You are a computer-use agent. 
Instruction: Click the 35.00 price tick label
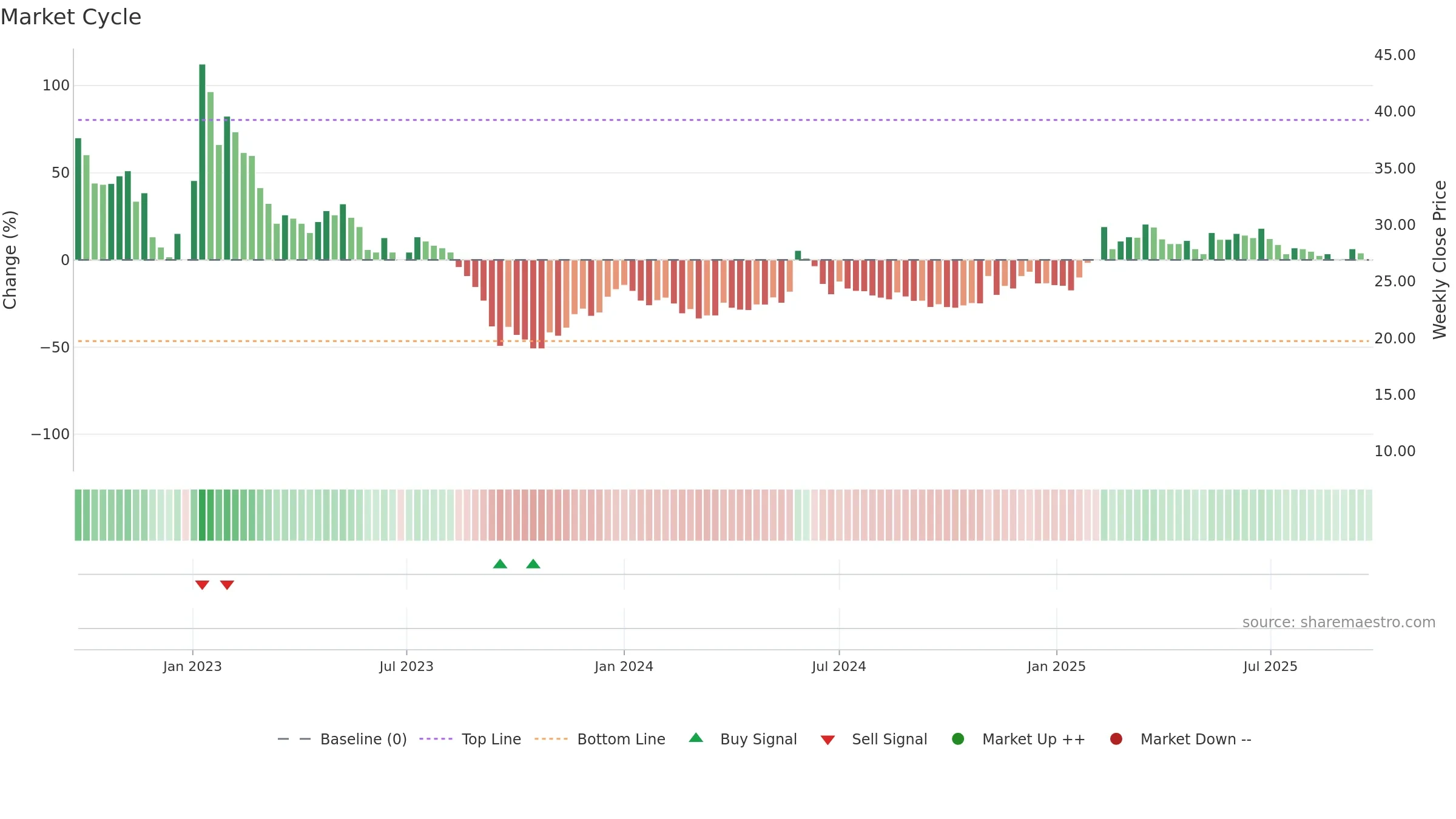pyautogui.click(x=1395, y=169)
